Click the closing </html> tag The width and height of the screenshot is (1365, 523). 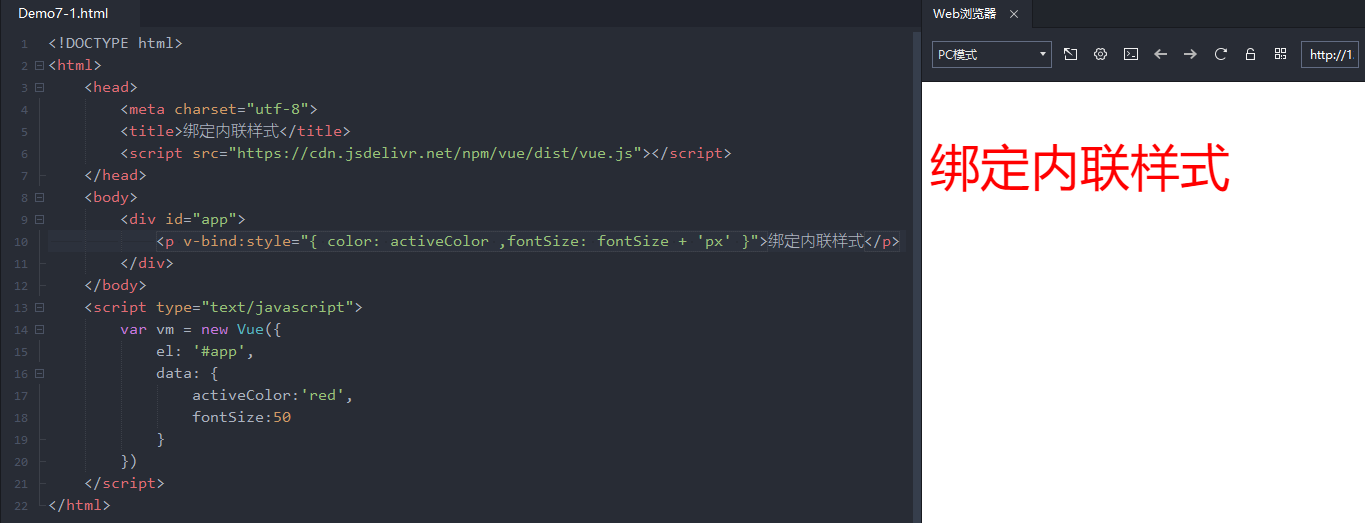(79, 505)
